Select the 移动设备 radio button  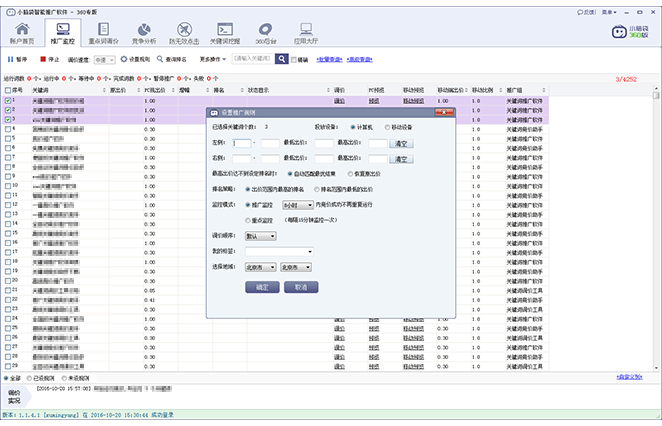click(x=386, y=127)
